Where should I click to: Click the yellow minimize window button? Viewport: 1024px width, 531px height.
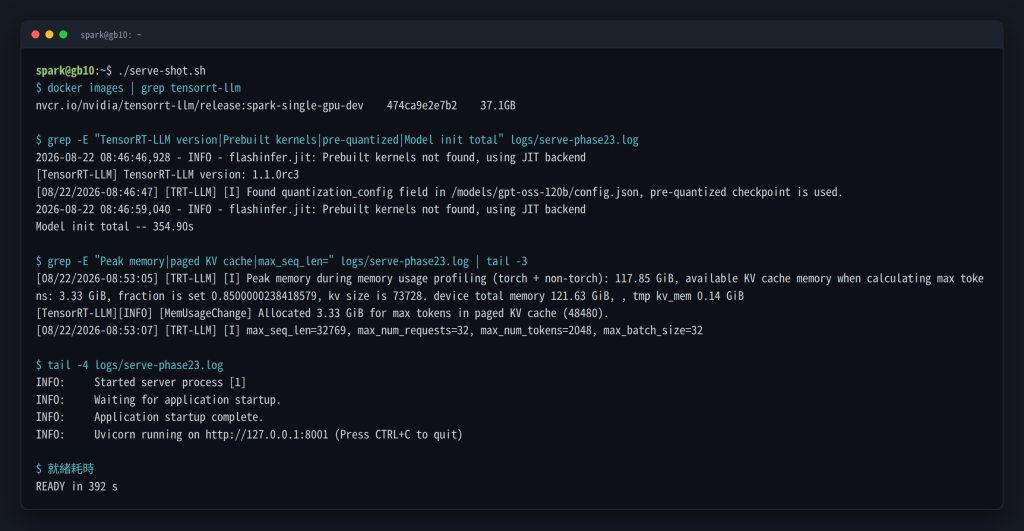49,35
